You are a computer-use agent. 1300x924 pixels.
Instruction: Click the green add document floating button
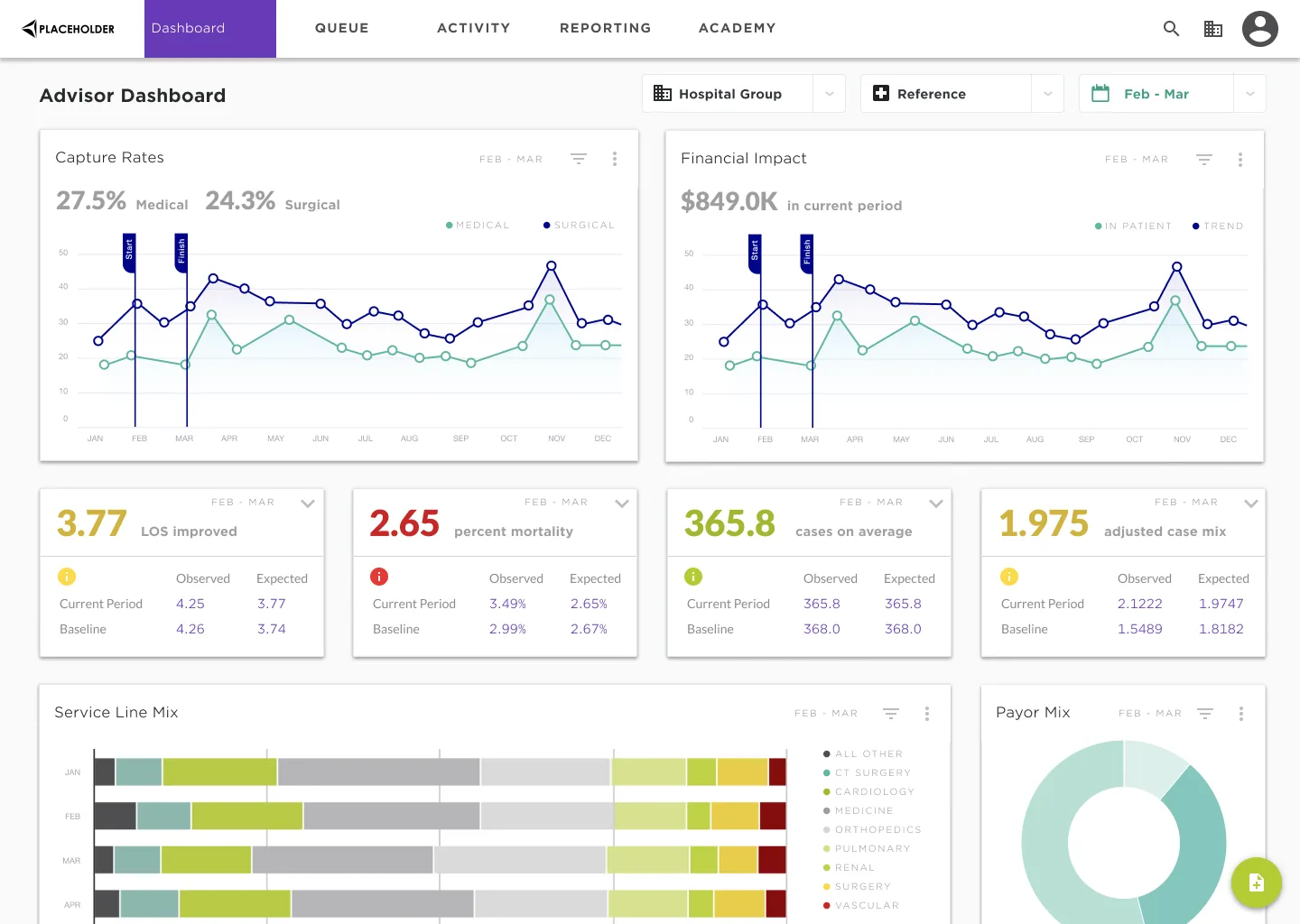click(x=1257, y=882)
